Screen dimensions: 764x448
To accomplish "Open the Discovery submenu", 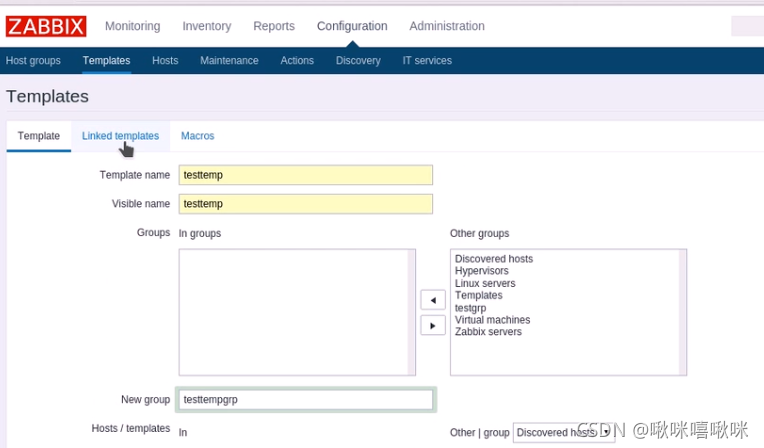I will pyautogui.click(x=358, y=60).
